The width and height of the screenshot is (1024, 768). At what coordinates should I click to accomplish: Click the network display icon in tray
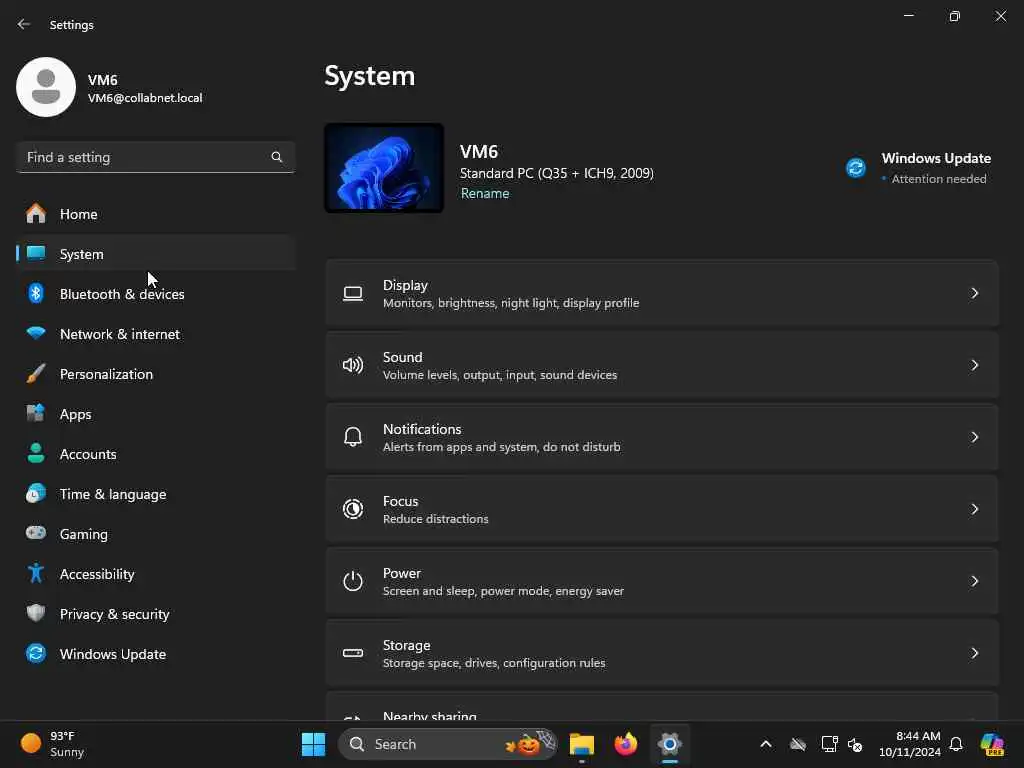[x=829, y=744]
